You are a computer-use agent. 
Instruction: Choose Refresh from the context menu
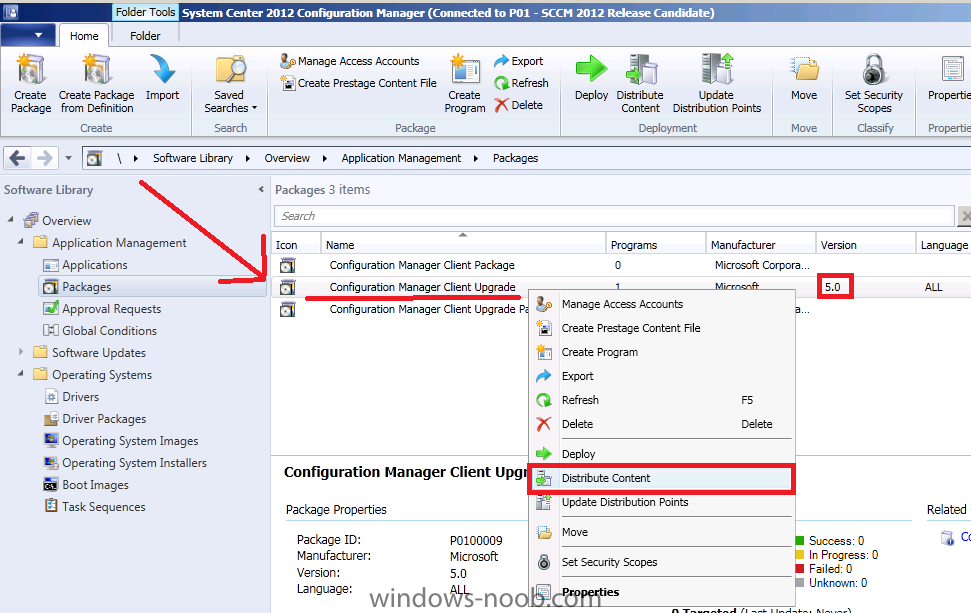(661, 400)
